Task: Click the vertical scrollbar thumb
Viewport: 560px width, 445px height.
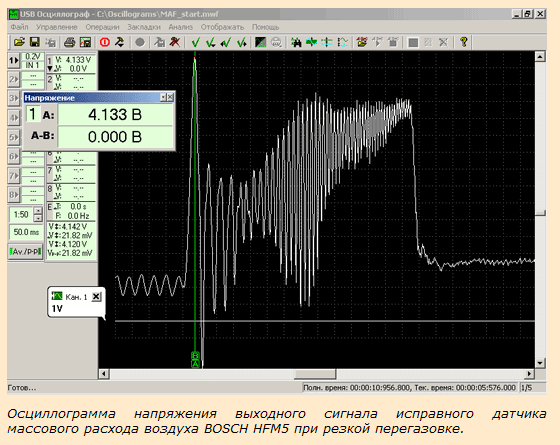Action: tap(540, 213)
